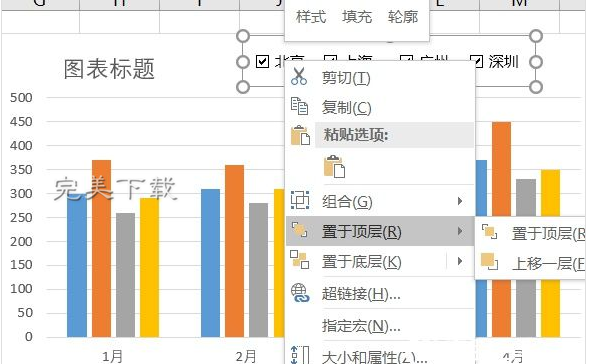Click the blue bar for 1月

(77, 265)
